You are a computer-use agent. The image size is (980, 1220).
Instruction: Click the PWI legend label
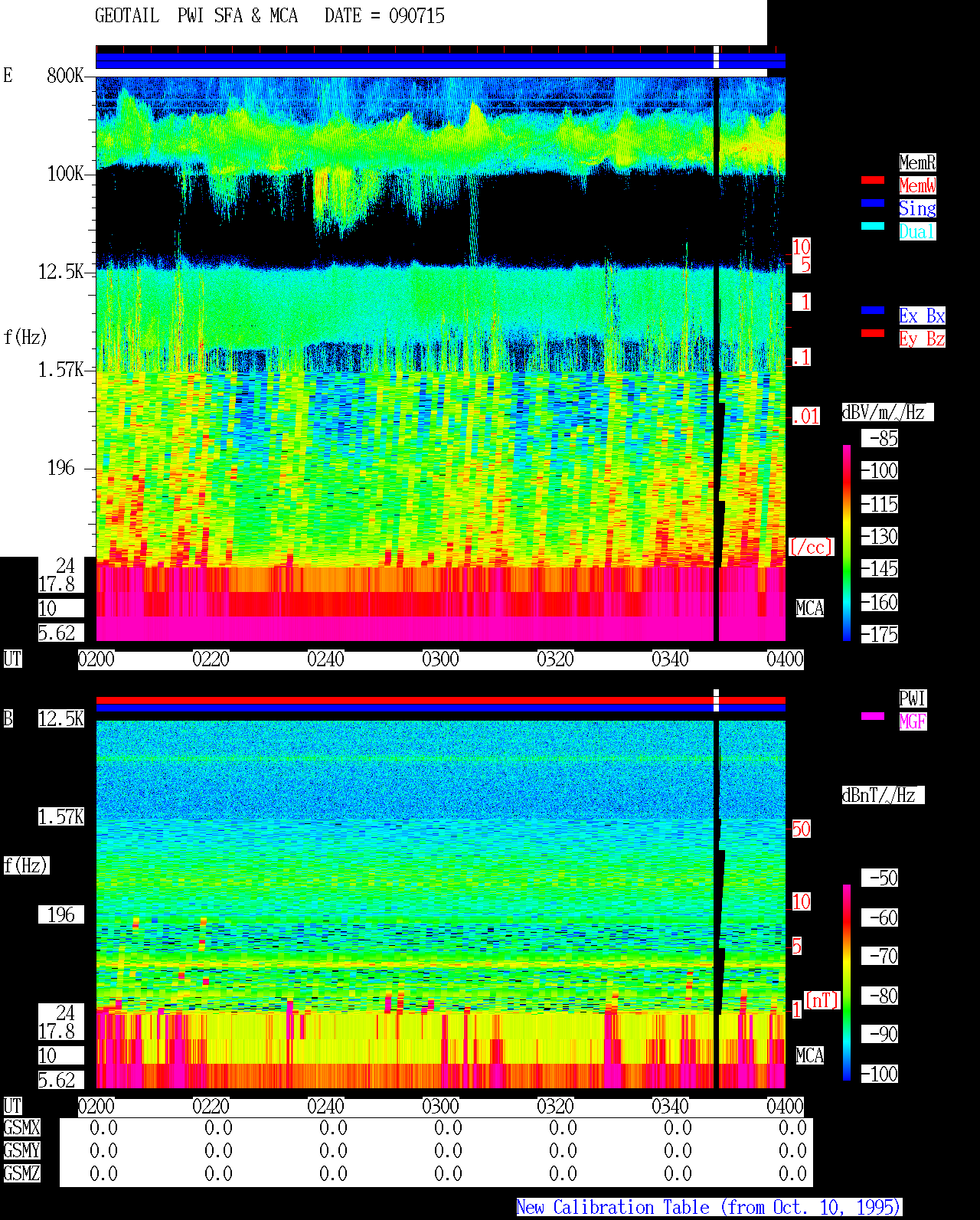click(913, 698)
